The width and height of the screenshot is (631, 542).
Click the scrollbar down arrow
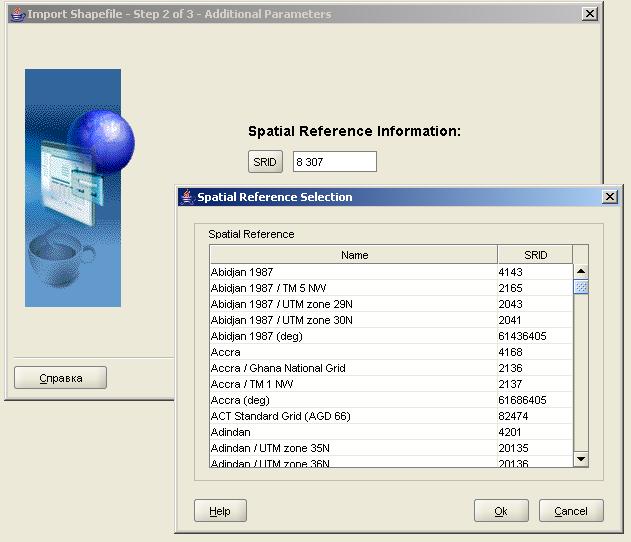pos(581,458)
